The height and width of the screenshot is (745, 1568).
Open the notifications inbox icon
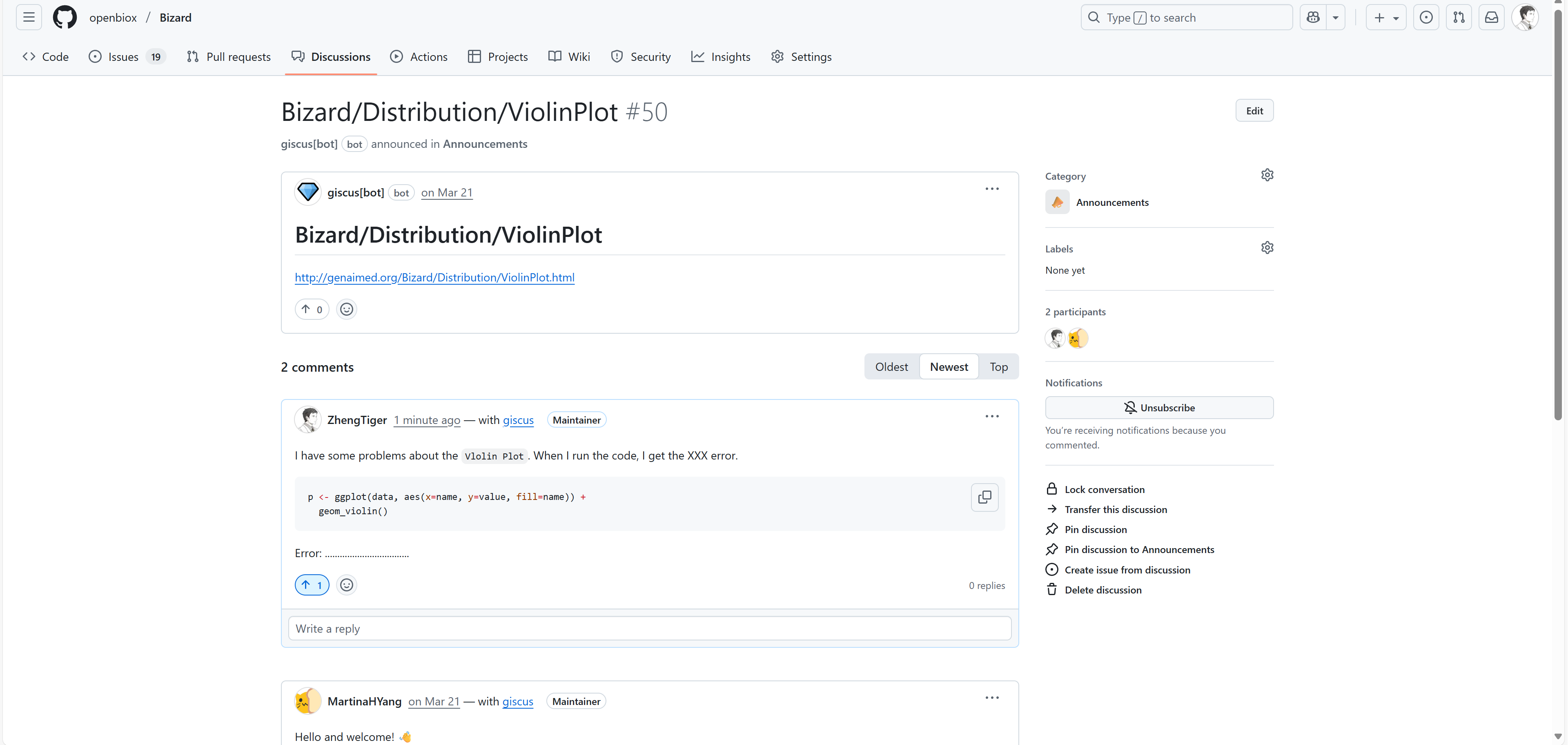coord(1491,18)
